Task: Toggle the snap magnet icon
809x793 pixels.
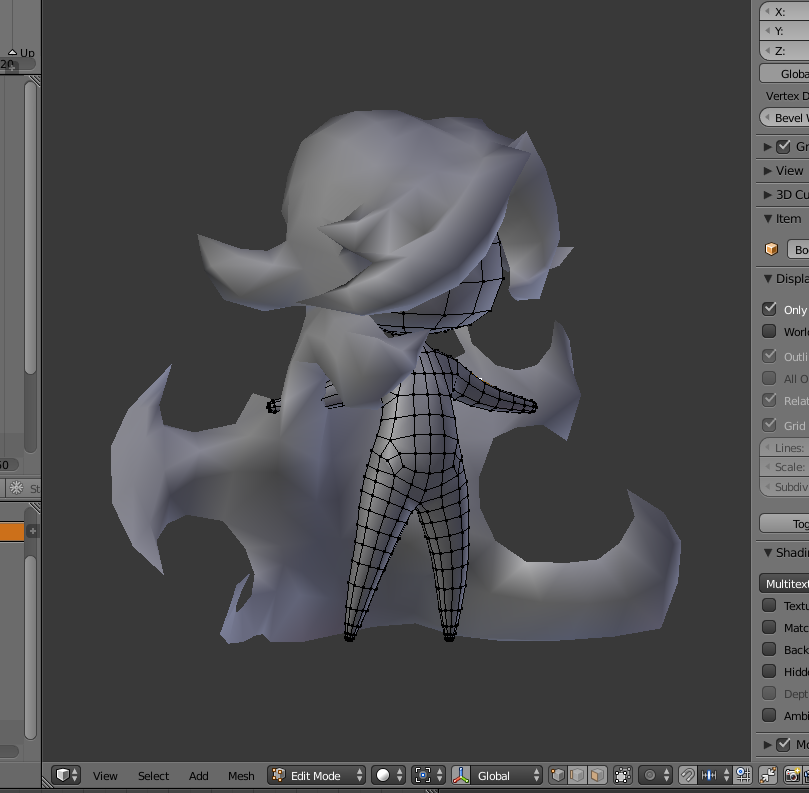Action: pos(687,775)
